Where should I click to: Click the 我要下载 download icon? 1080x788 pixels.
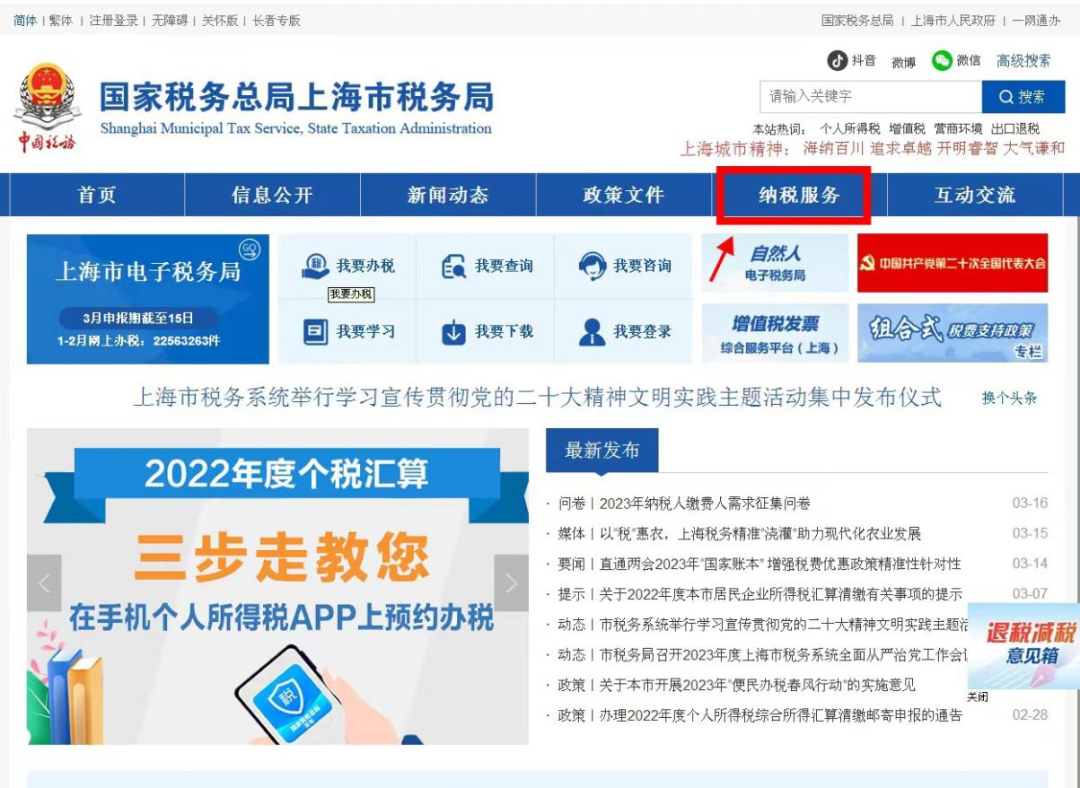(x=453, y=332)
